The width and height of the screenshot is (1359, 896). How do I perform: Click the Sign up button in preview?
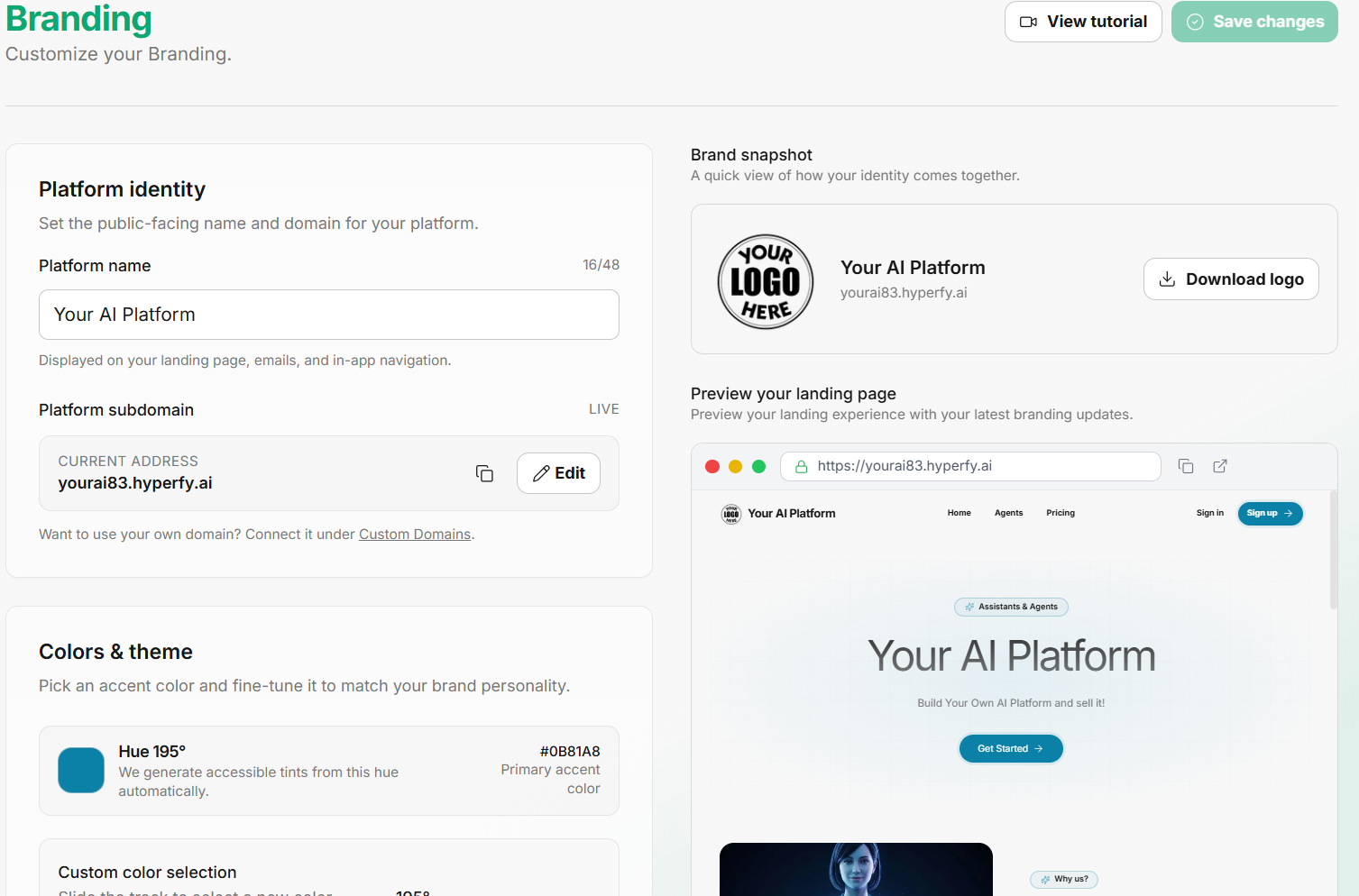[1270, 513]
